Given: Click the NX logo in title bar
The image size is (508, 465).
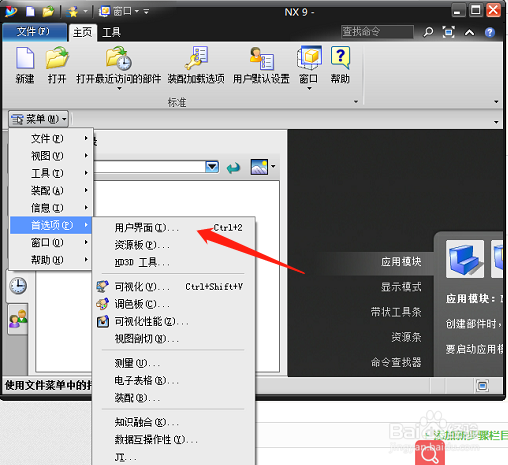Looking at the screenshot, I should (11, 12).
